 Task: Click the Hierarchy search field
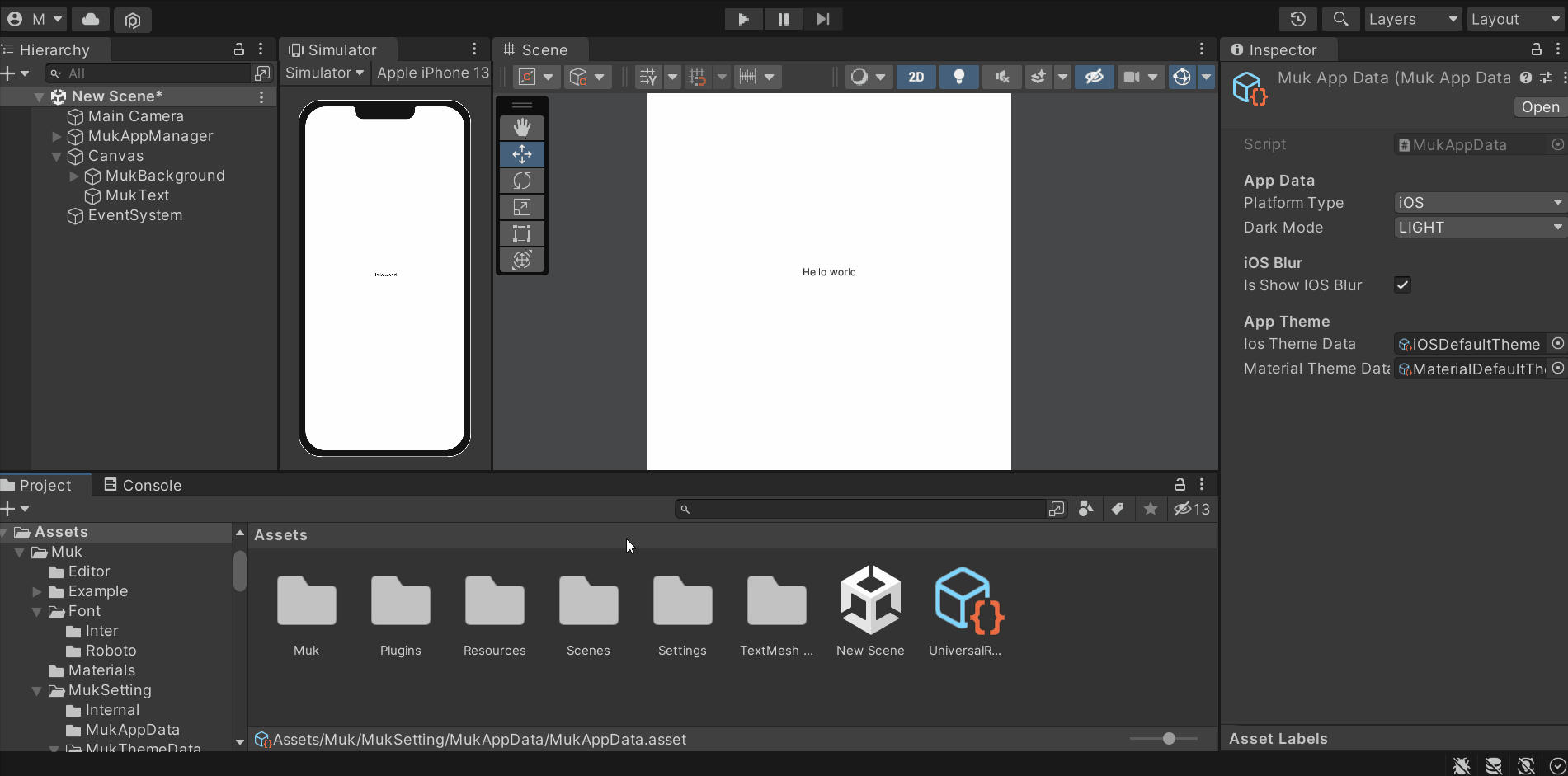(x=148, y=73)
